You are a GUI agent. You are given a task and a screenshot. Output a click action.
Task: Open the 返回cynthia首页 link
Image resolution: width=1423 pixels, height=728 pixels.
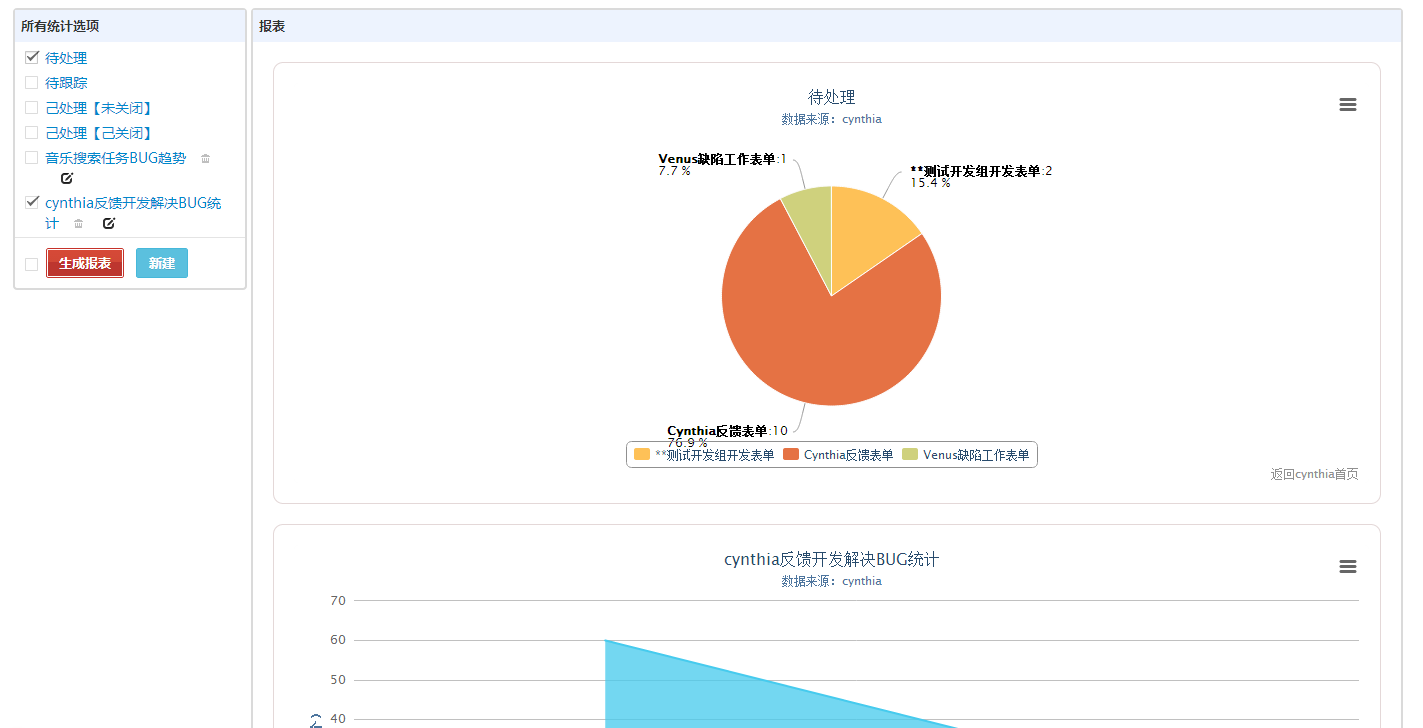[1314, 474]
